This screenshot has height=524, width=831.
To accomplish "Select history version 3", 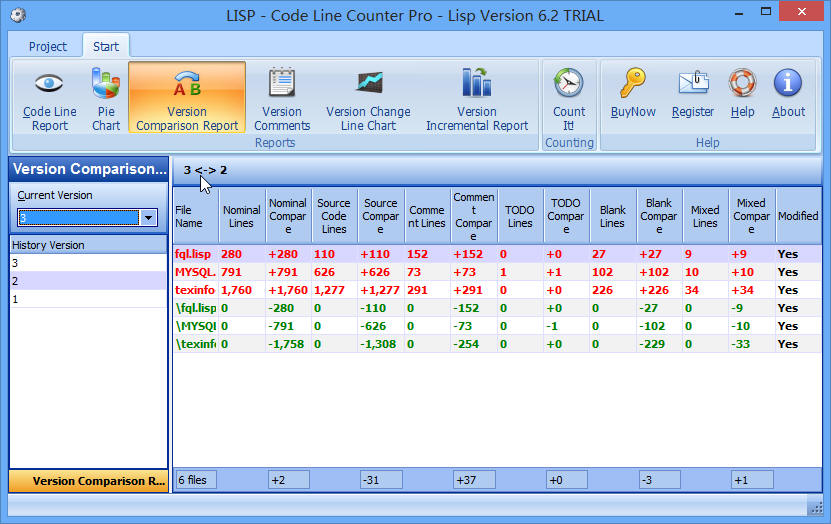I will tap(88, 263).
